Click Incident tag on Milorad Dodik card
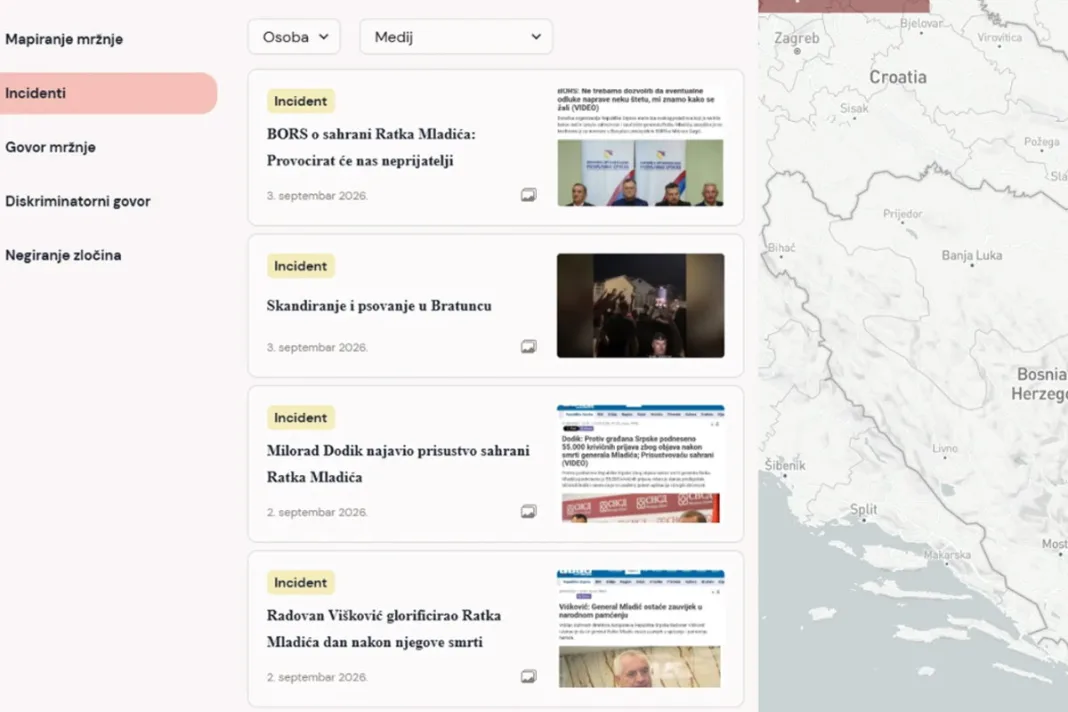The width and height of the screenshot is (1068, 712). 300,417
